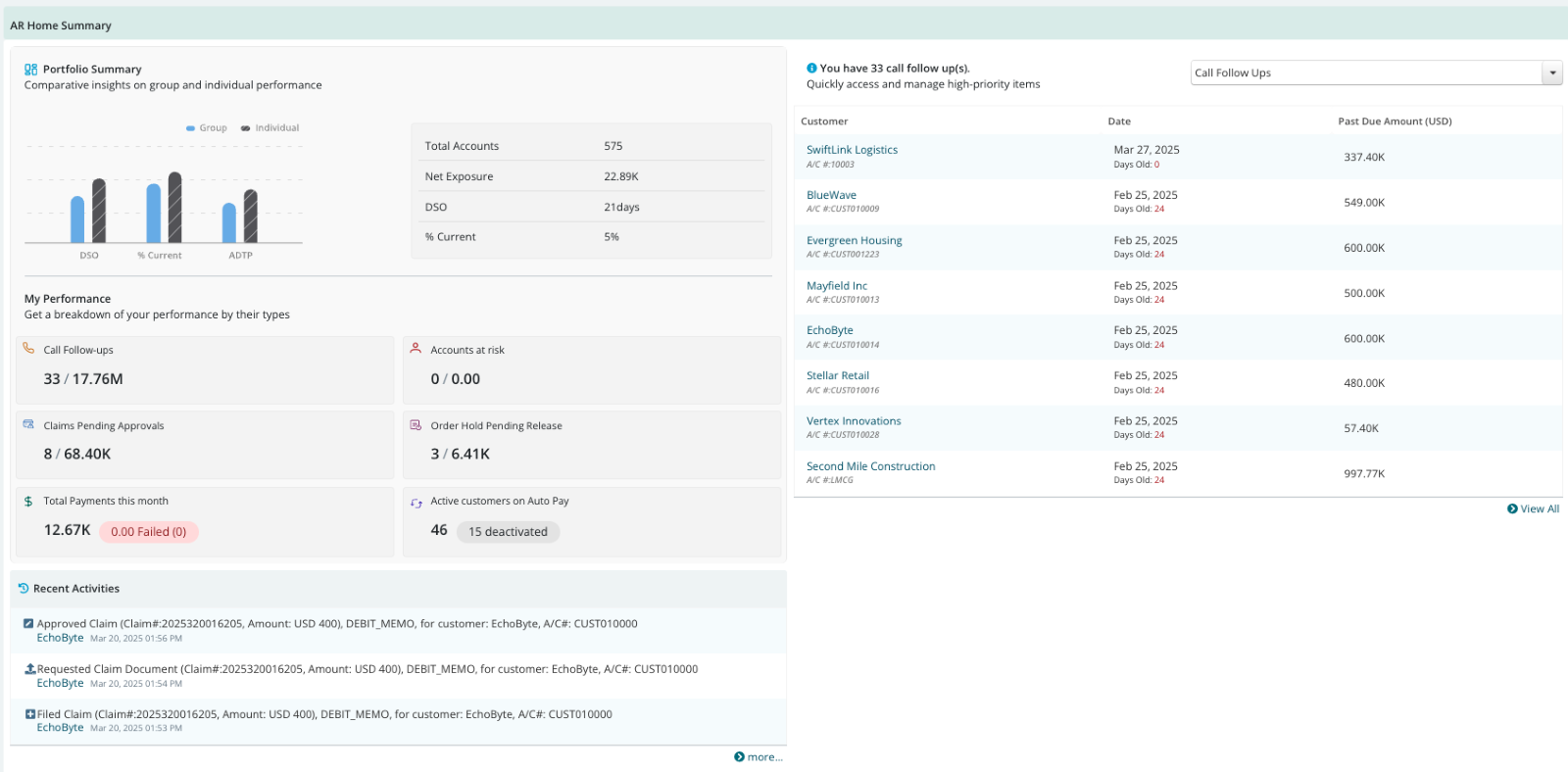Image resolution: width=1568 pixels, height=772 pixels.
Task: Open Mayfield Inc customer link
Action: pyautogui.click(x=837, y=286)
